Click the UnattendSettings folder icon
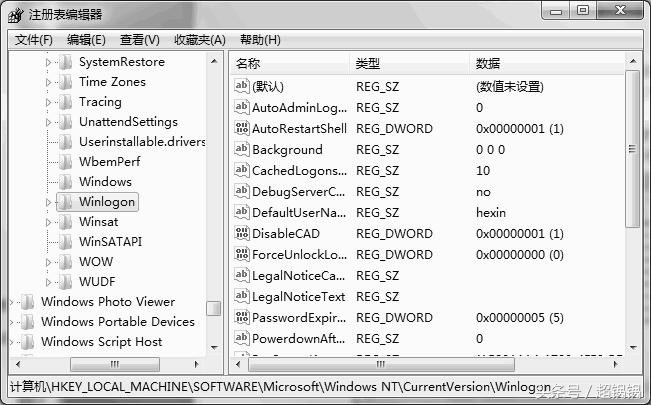This screenshot has width=651, height=405. click(x=66, y=122)
